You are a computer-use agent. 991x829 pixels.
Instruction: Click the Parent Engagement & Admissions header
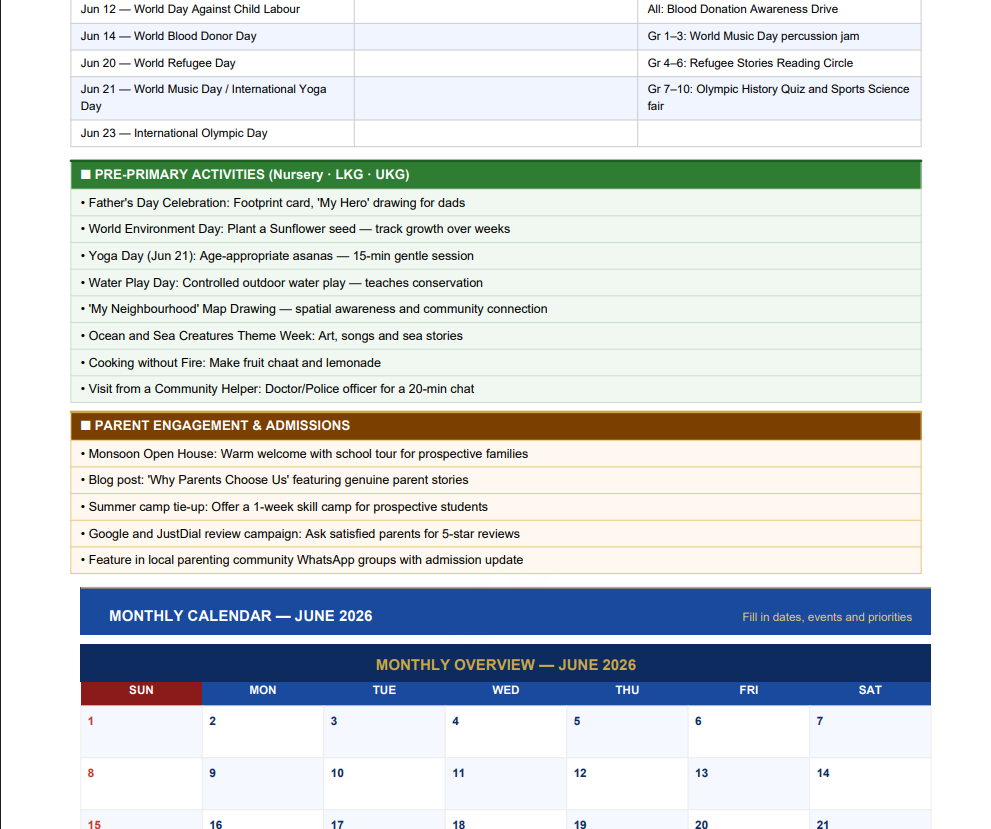click(x=496, y=426)
